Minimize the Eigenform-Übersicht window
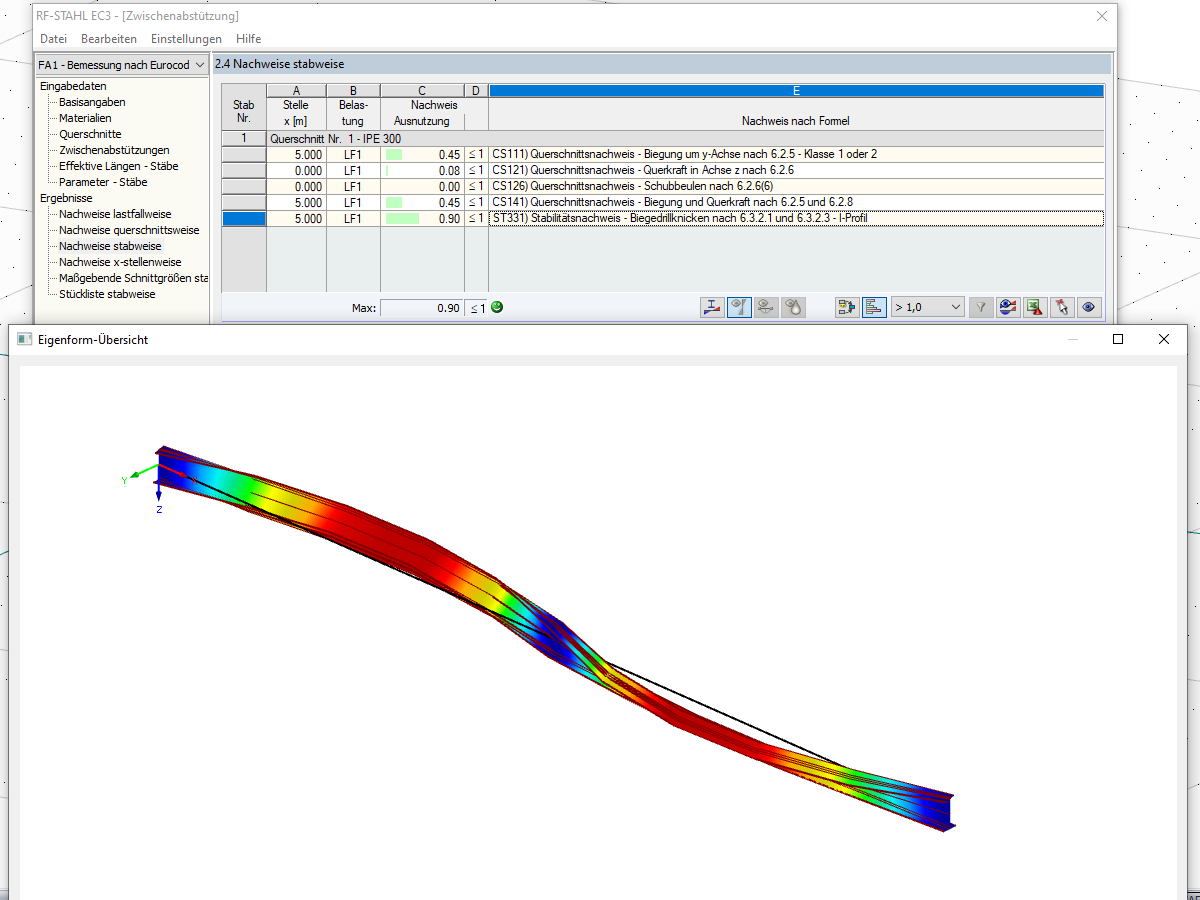The image size is (1200, 900). (1073, 339)
